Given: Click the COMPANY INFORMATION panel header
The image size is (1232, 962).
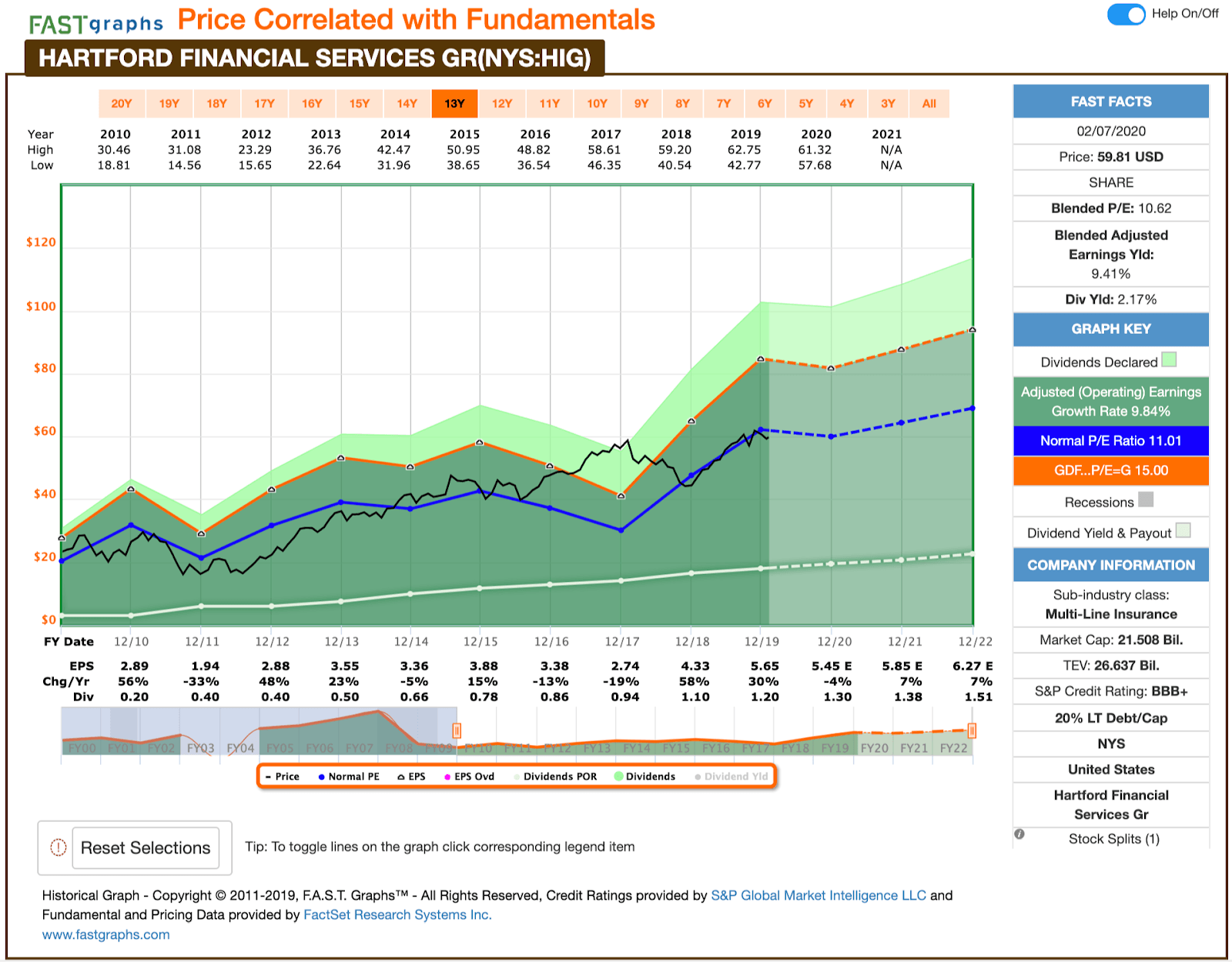Looking at the screenshot, I should pyautogui.click(x=1111, y=565).
